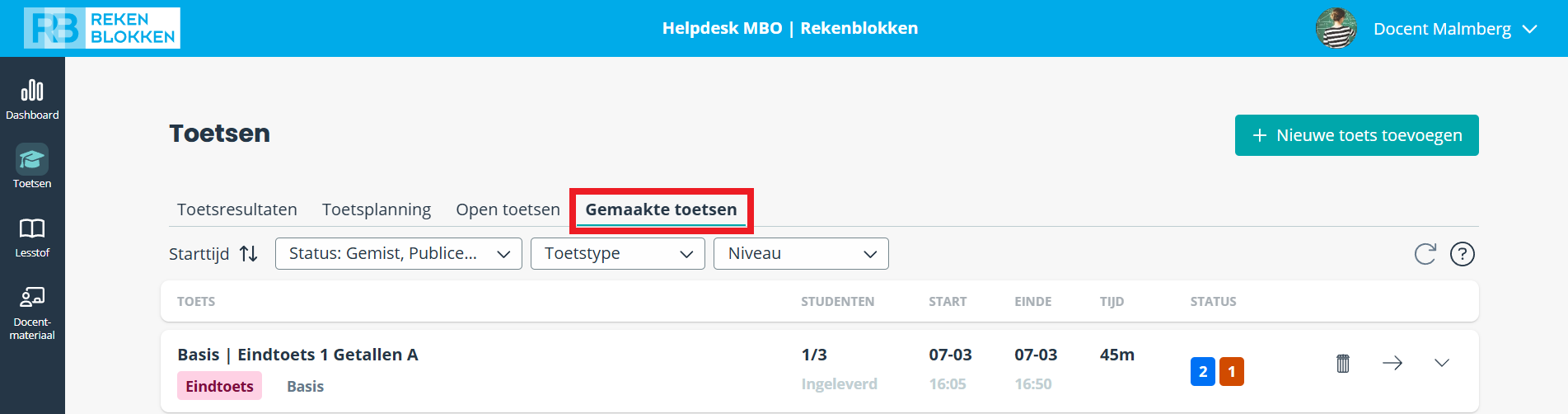Open the Status filter dropdown

tap(399, 253)
